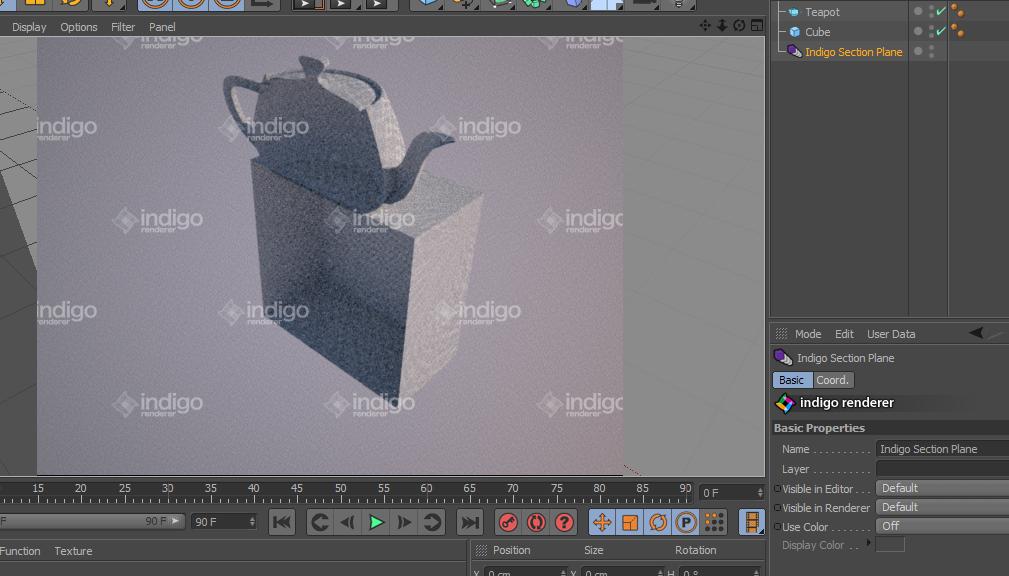Toggle rotation keyframe recording
The height and width of the screenshot is (576, 1009).
(x=658, y=522)
